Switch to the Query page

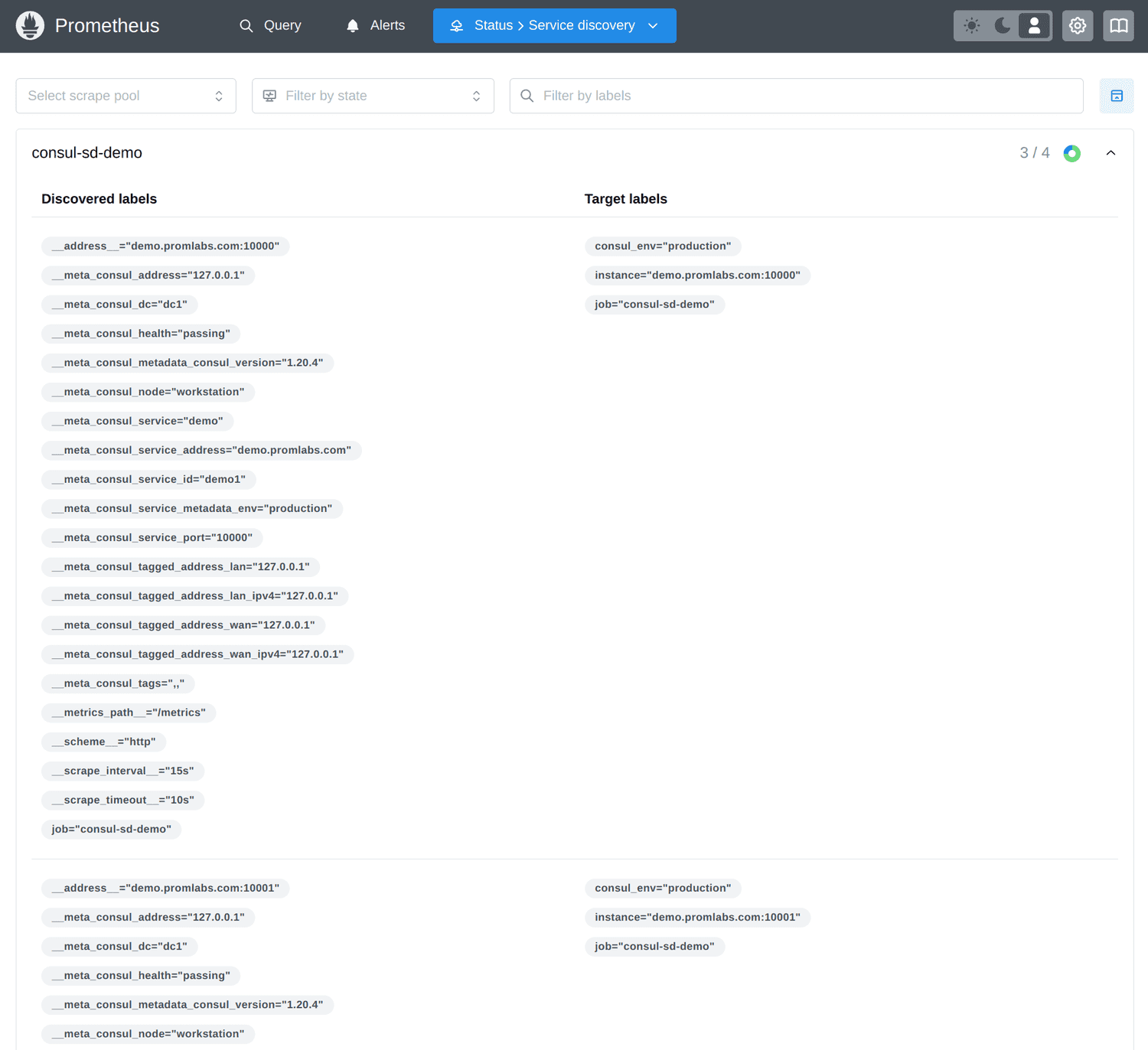[x=283, y=25]
